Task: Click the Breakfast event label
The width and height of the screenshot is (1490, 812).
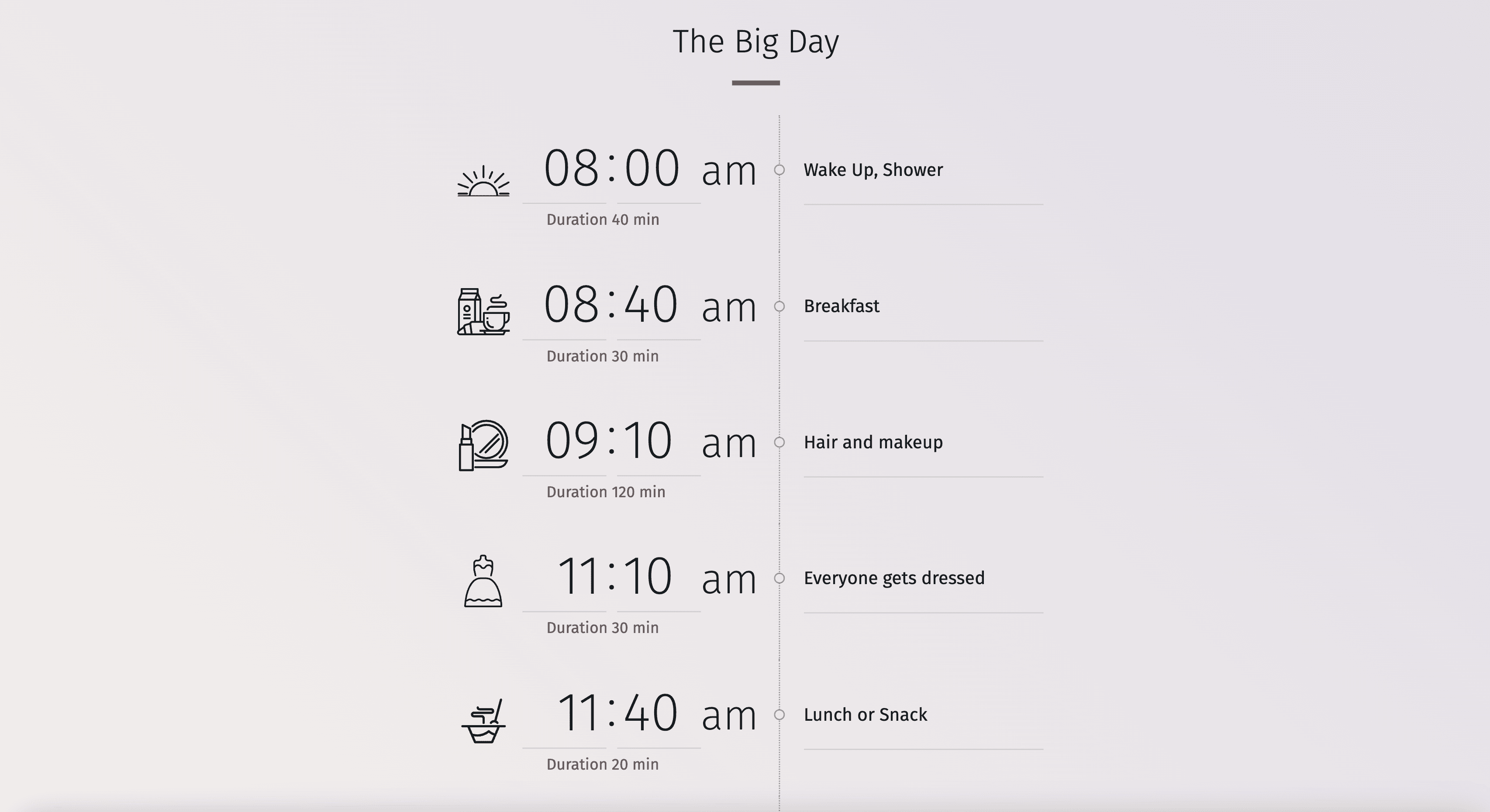Action: (842, 306)
